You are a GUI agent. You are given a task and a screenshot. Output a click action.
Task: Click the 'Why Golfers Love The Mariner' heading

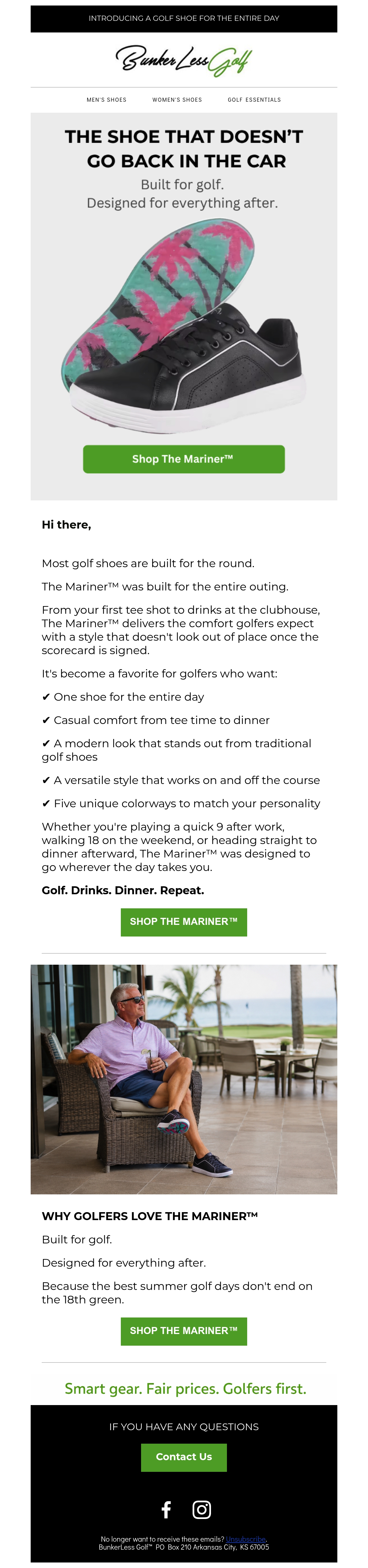pyautogui.click(x=150, y=1216)
